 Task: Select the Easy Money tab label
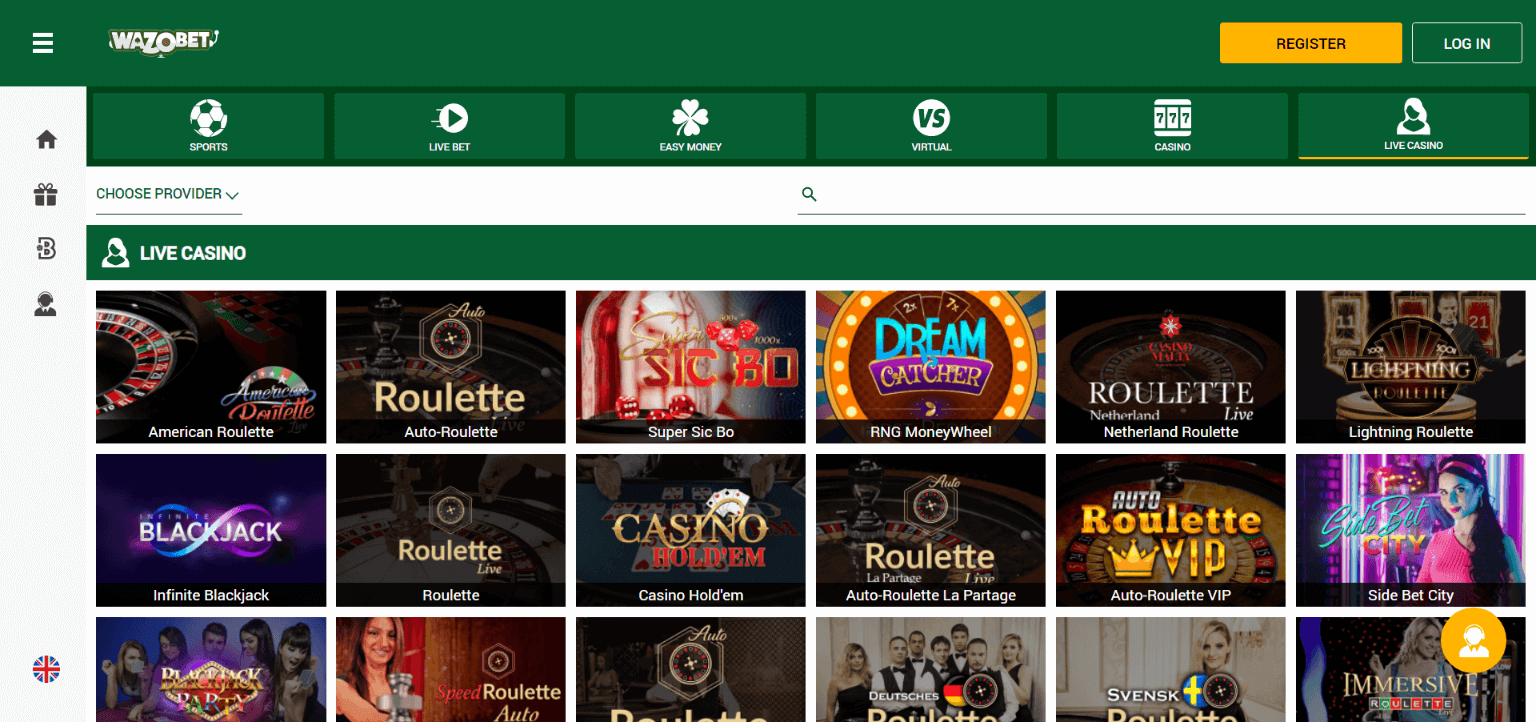click(690, 147)
